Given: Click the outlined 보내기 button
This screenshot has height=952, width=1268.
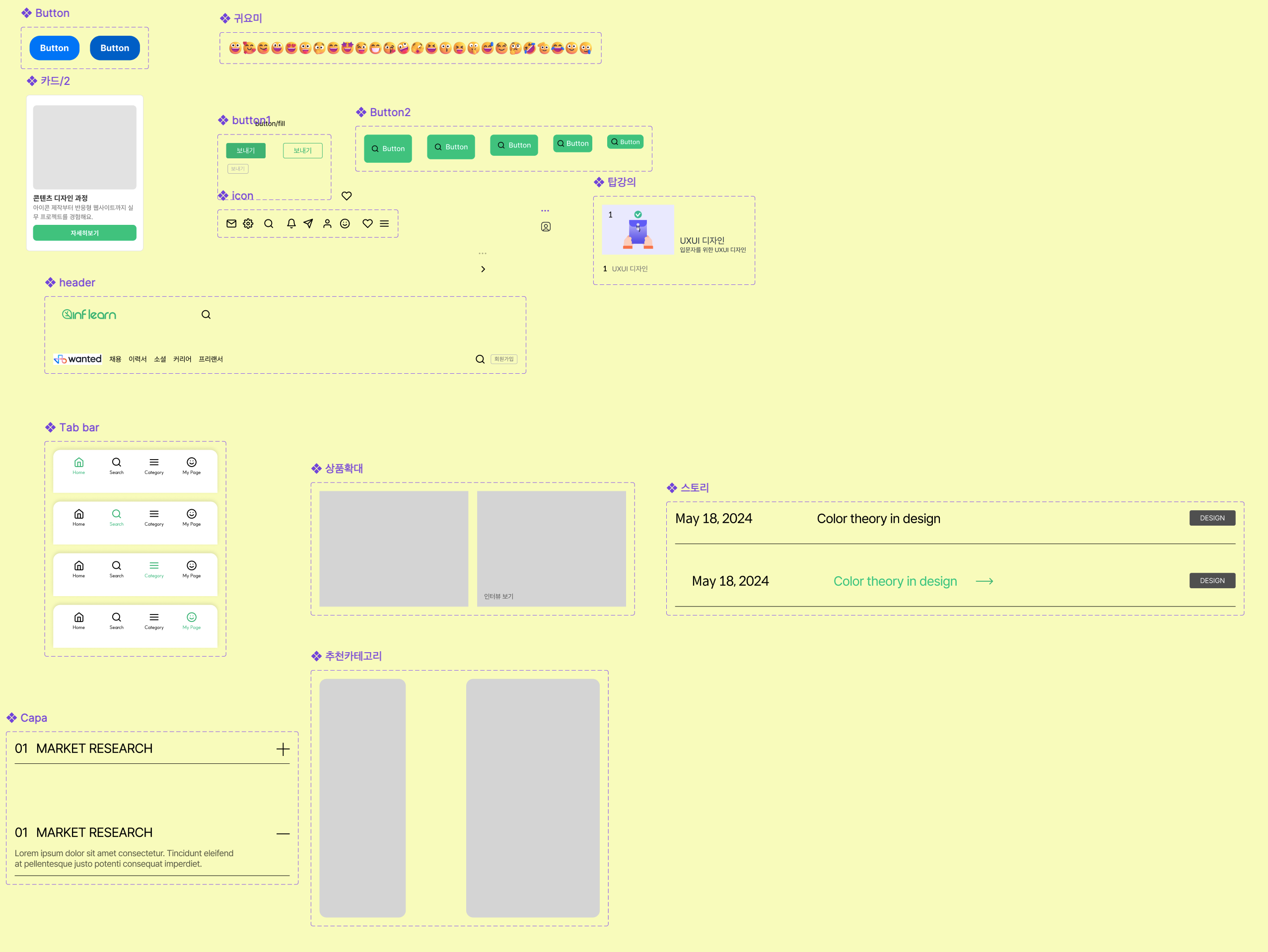Looking at the screenshot, I should coord(302,150).
